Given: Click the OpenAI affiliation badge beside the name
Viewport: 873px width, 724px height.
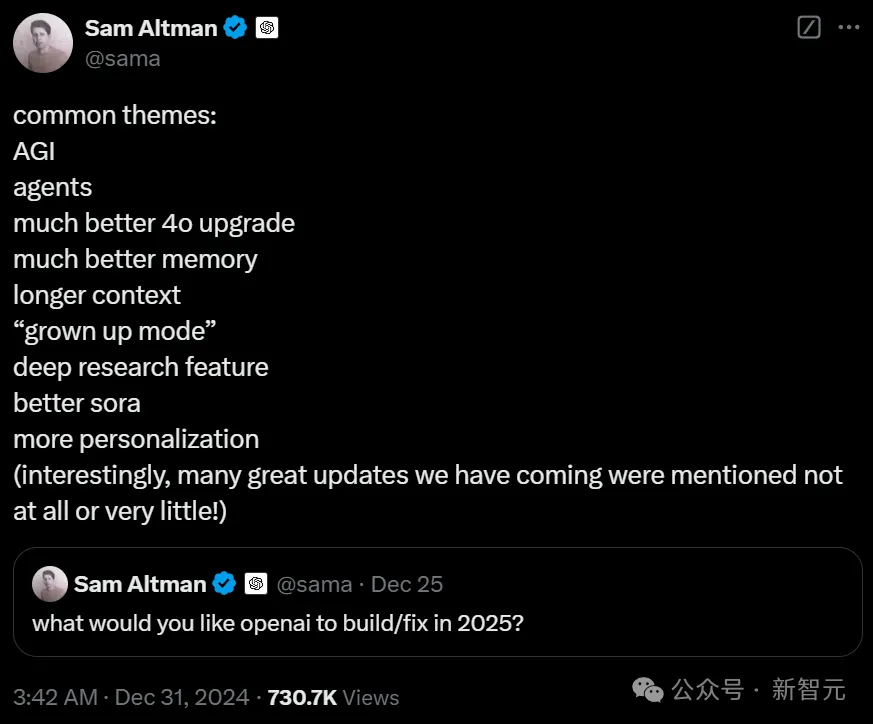Looking at the screenshot, I should [267, 27].
